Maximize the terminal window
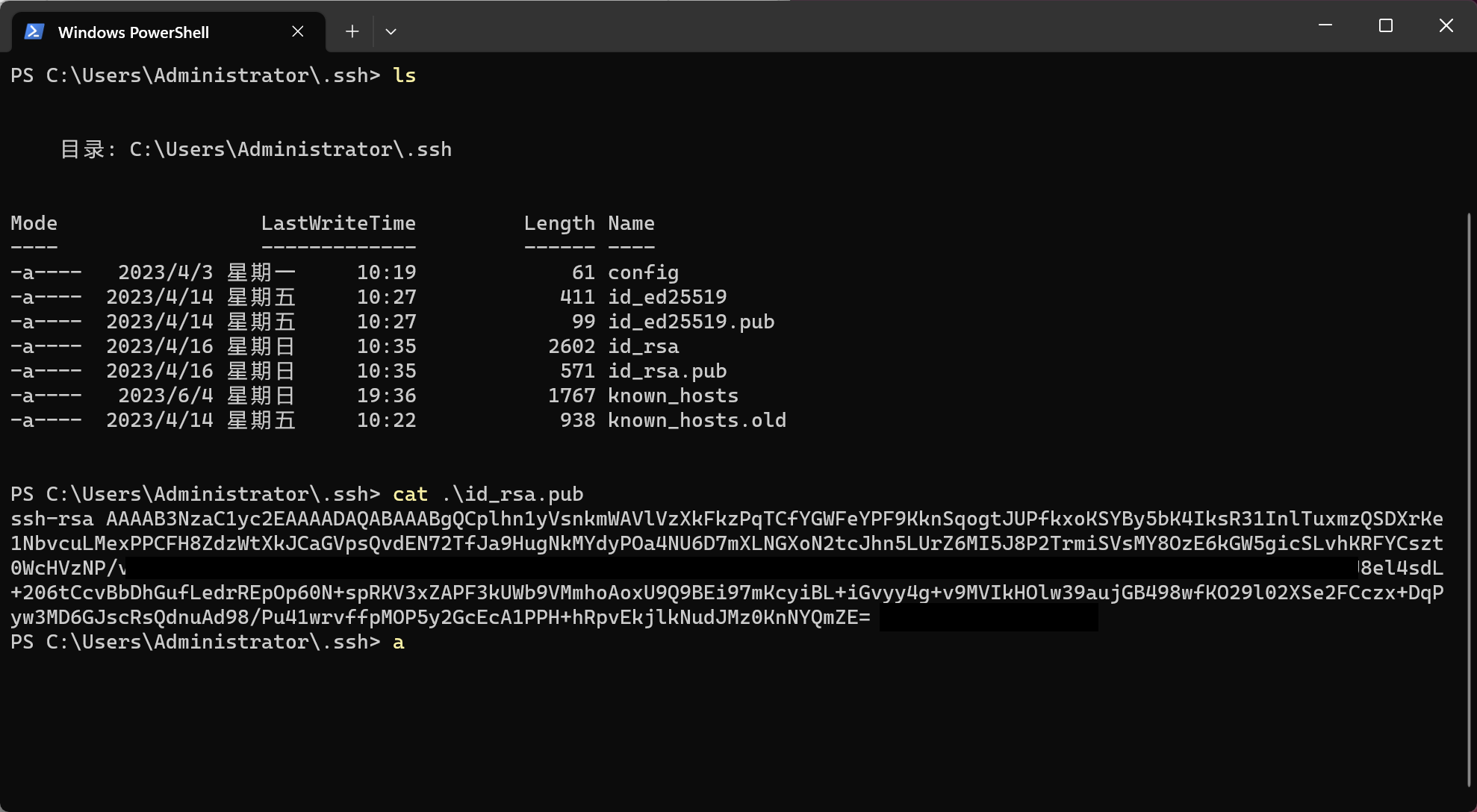 [1385, 25]
